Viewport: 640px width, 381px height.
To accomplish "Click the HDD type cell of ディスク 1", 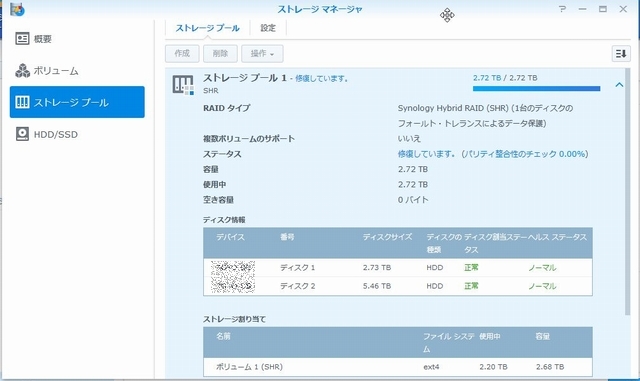I will [435, 267].
